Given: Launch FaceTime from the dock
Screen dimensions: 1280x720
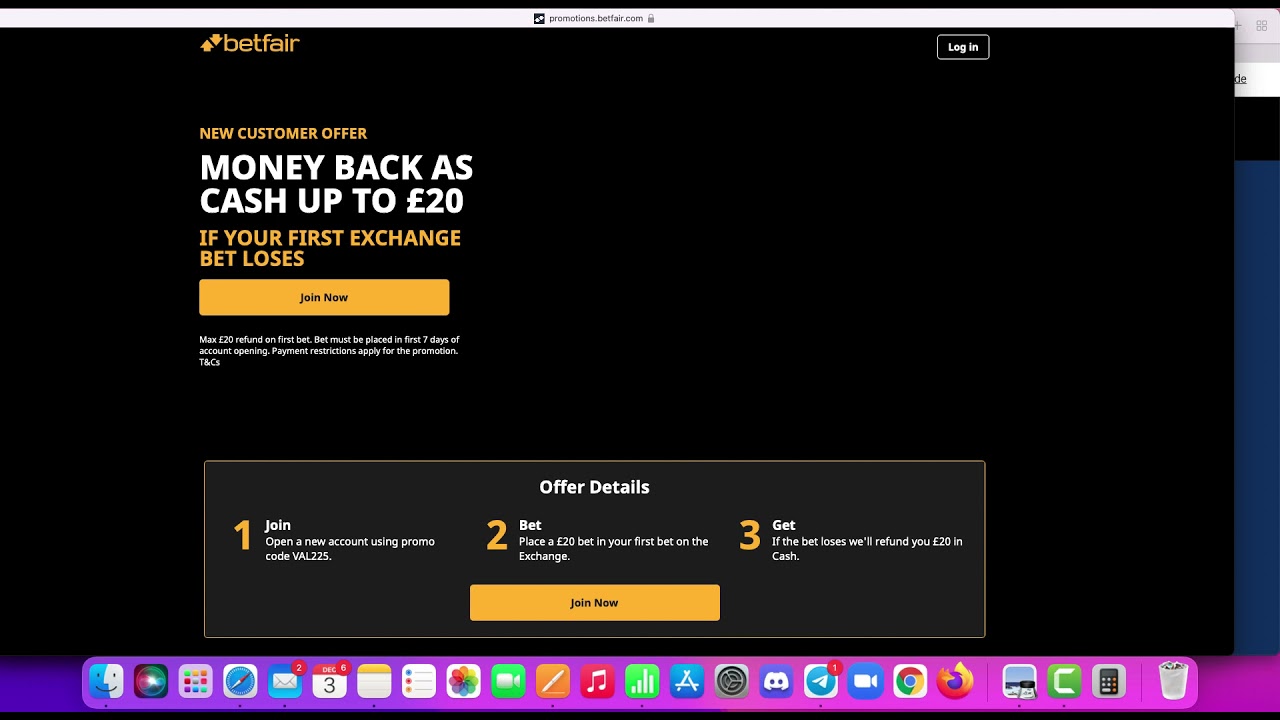Looking at the screenshot, I should pyautogui.click(x=508, y=682).
